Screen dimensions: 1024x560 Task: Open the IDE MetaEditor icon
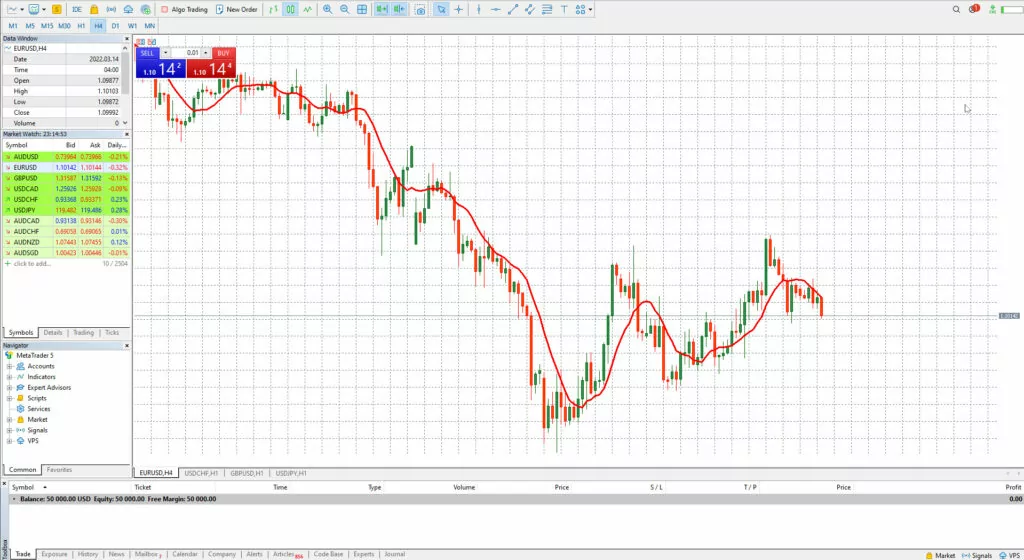[76, 9]
